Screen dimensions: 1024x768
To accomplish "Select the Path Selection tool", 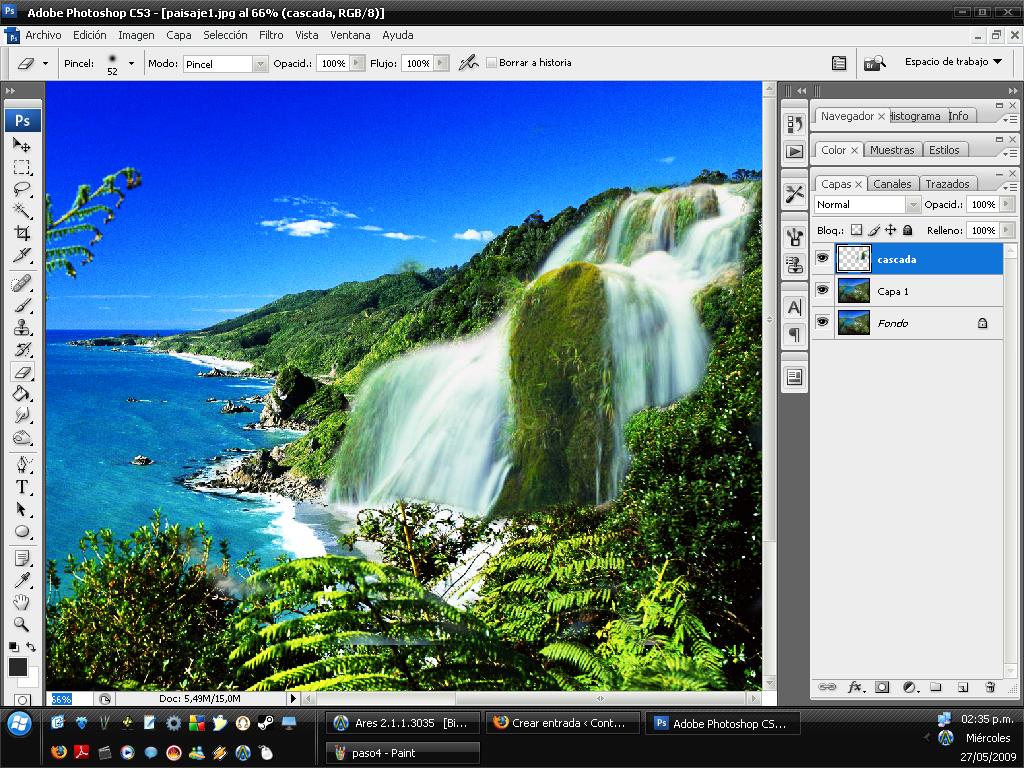I will point(22,509).
